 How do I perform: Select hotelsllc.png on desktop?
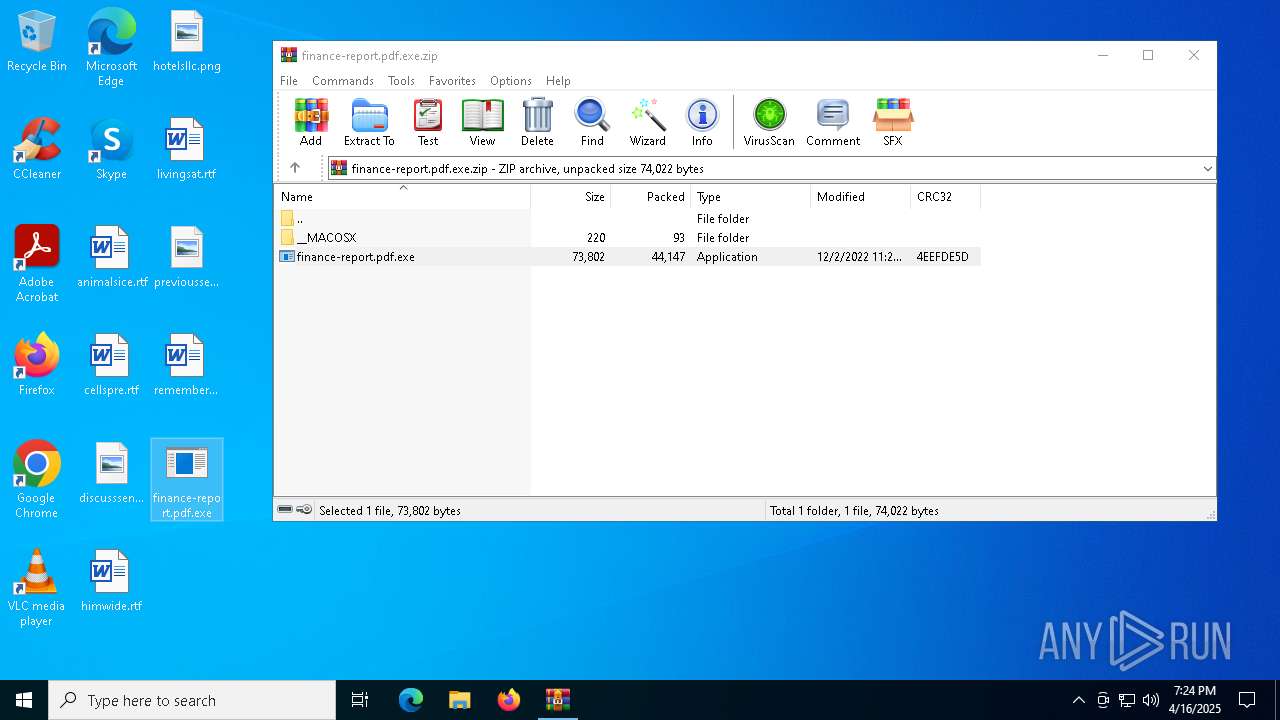187,41
